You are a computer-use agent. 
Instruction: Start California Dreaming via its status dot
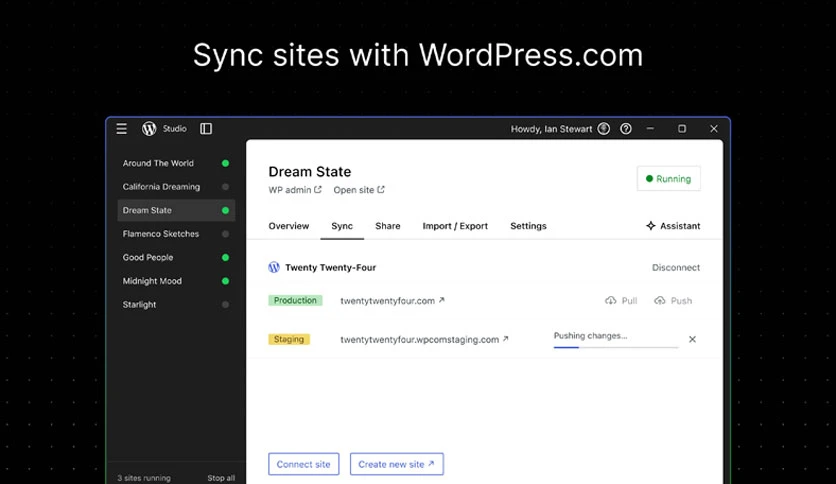pos(226,187)
